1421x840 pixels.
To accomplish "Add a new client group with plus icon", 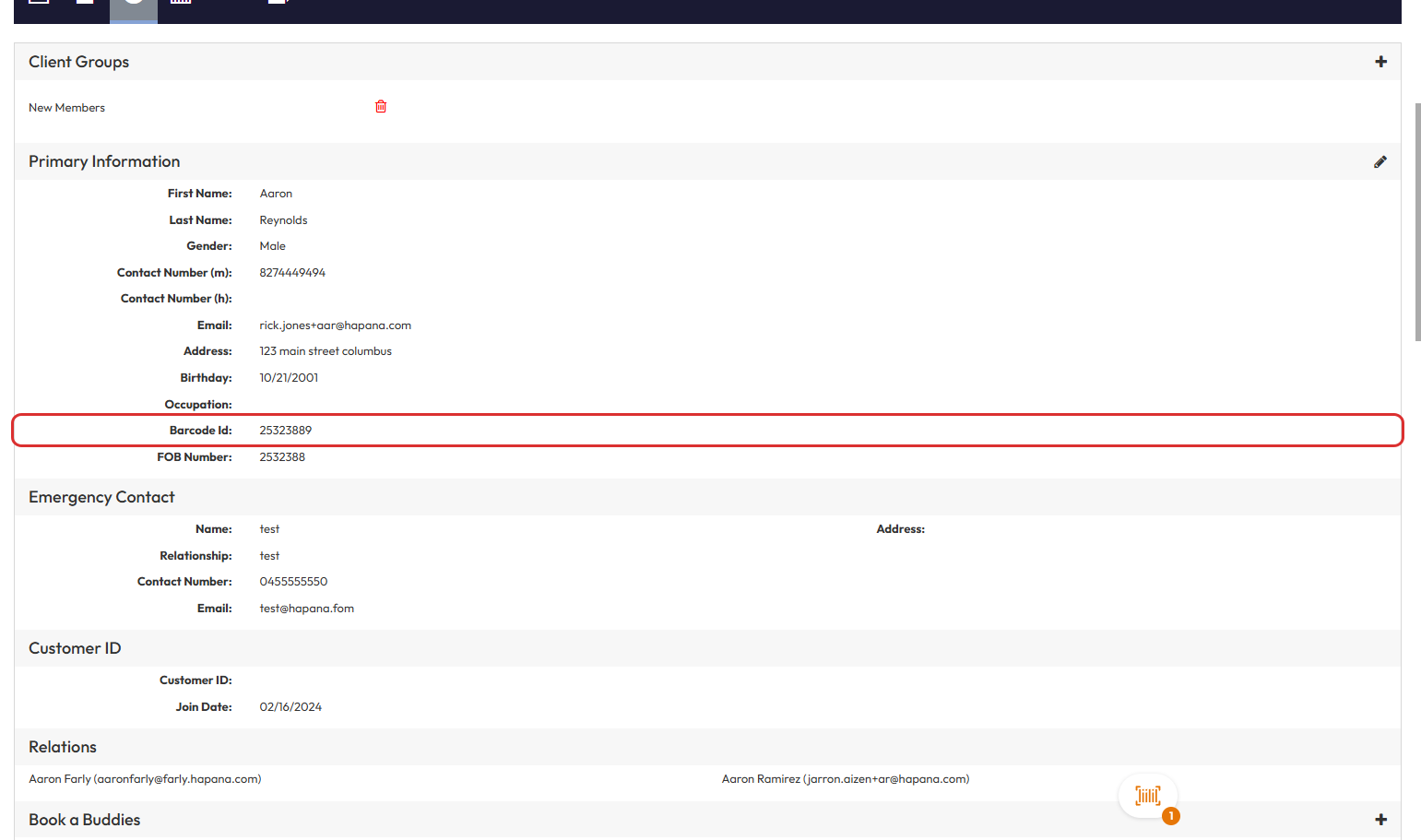I will [x=1380, y=62].
